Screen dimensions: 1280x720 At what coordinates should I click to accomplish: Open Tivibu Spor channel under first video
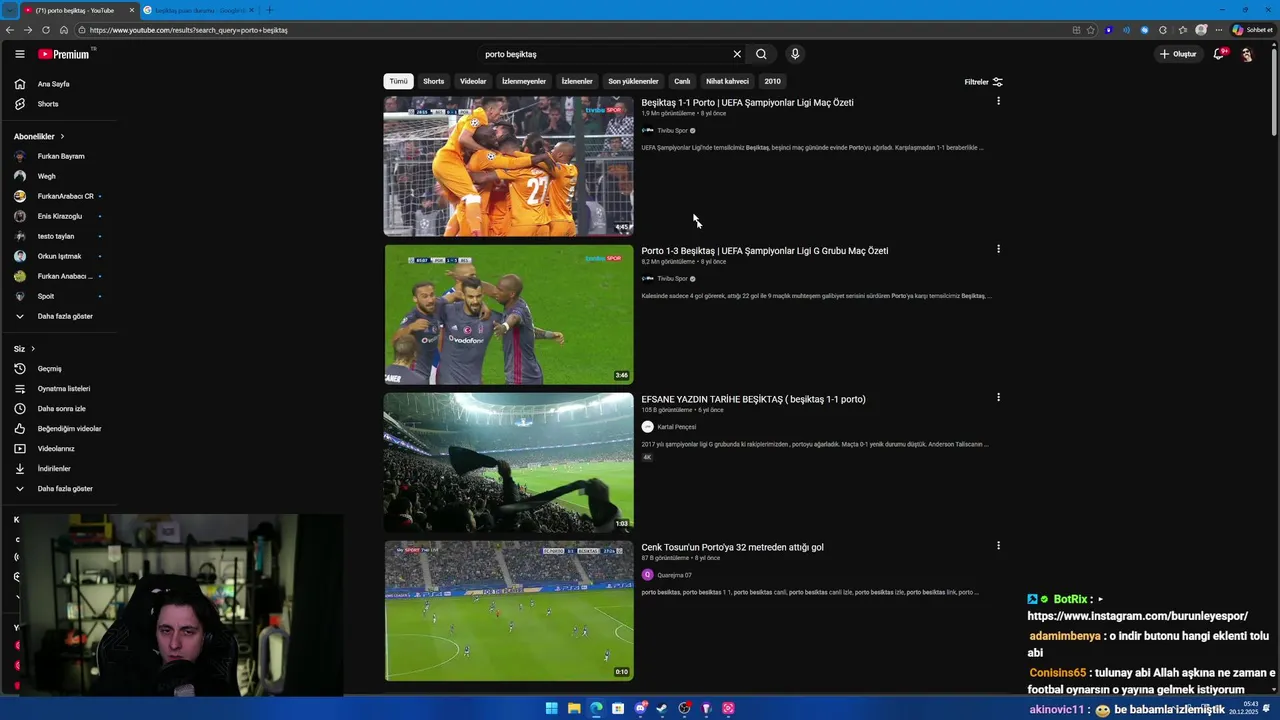tap(672, 131)
